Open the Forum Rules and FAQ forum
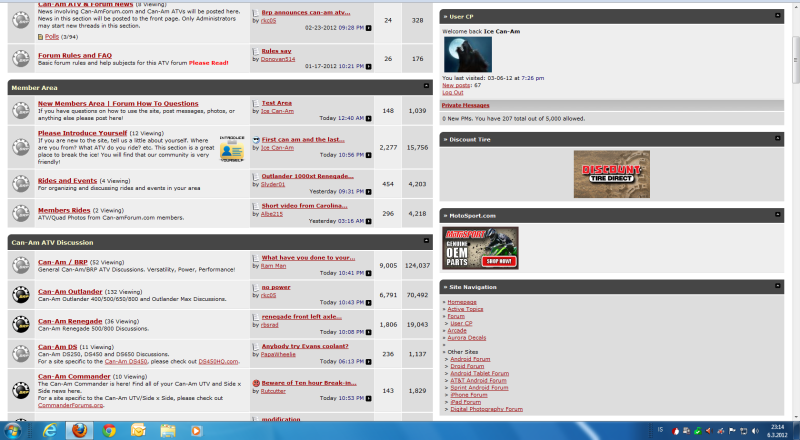This screenshot has height=440, width=800. 75,55
